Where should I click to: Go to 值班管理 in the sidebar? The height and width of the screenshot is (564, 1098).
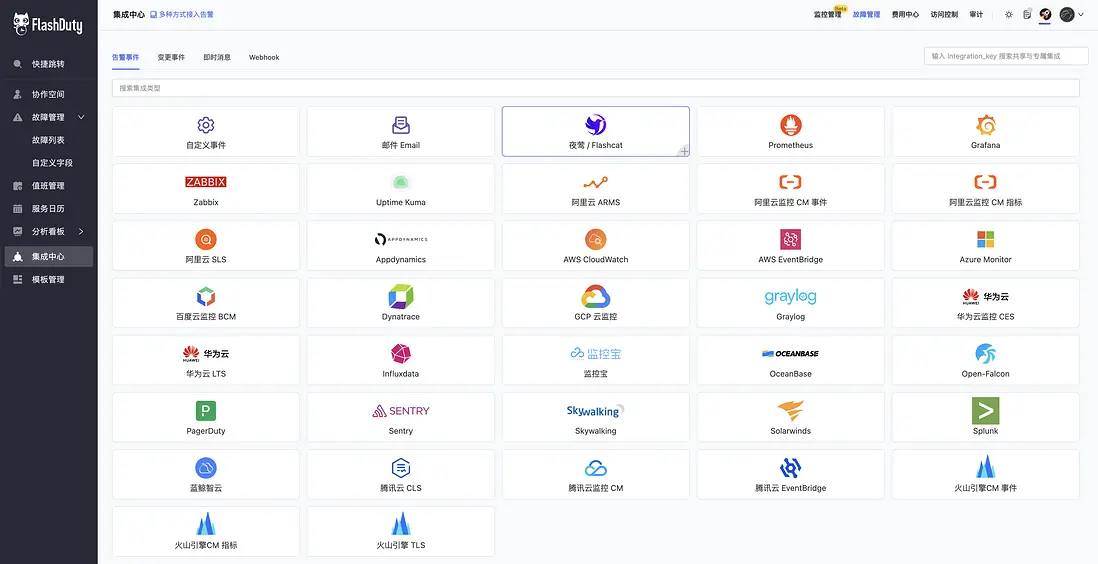tap(48, 186)
